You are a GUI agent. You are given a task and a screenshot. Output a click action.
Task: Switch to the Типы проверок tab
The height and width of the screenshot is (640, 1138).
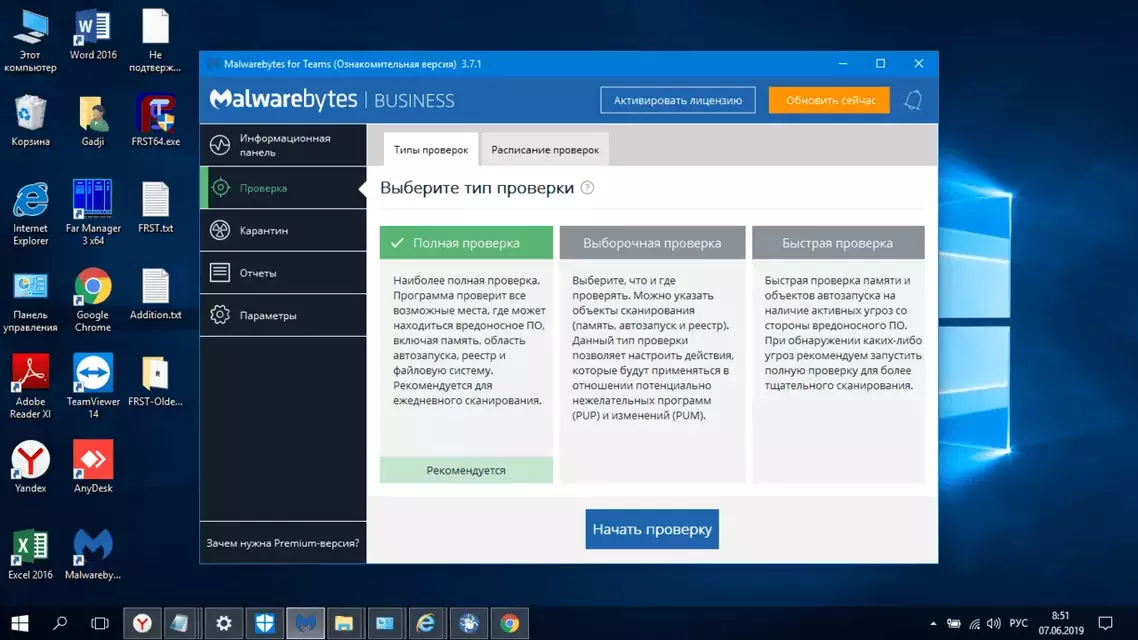click(x=430, y=149)
